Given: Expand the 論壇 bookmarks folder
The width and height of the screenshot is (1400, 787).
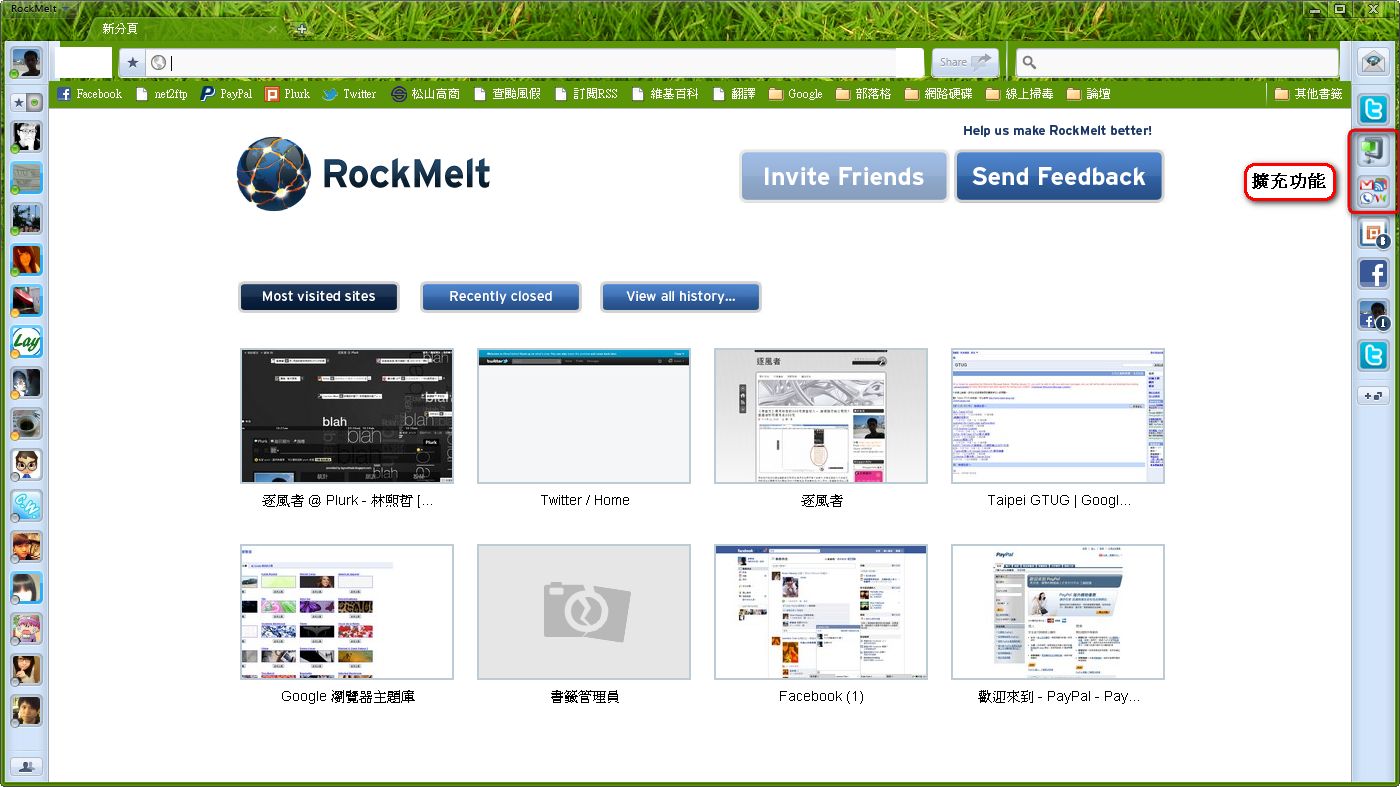Looking at the screenshot, I should pyautogui.click(x=1088, y=94).
